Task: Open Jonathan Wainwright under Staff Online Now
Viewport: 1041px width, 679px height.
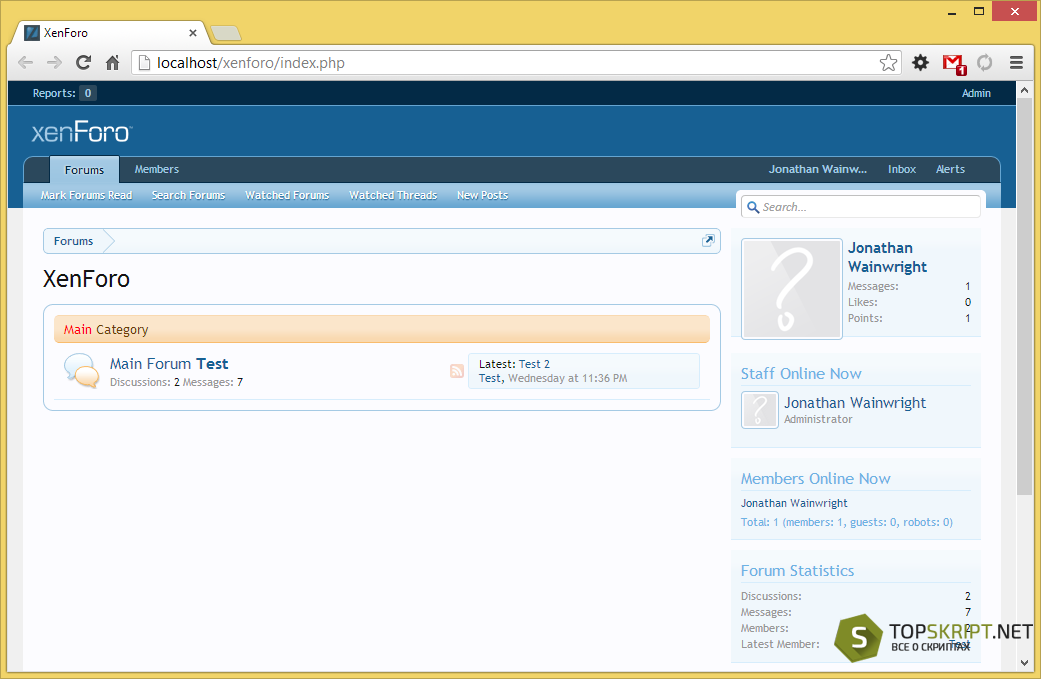Action: click(x=854, y=403)
